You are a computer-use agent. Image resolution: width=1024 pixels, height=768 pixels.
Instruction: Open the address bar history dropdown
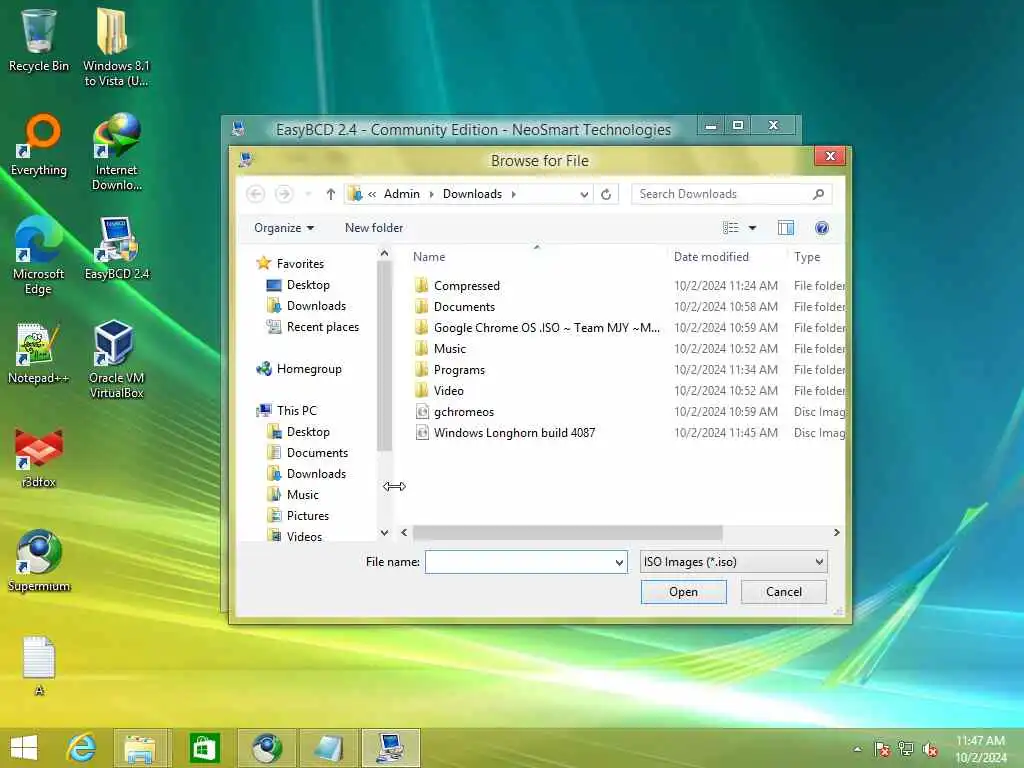pos(584,194)
